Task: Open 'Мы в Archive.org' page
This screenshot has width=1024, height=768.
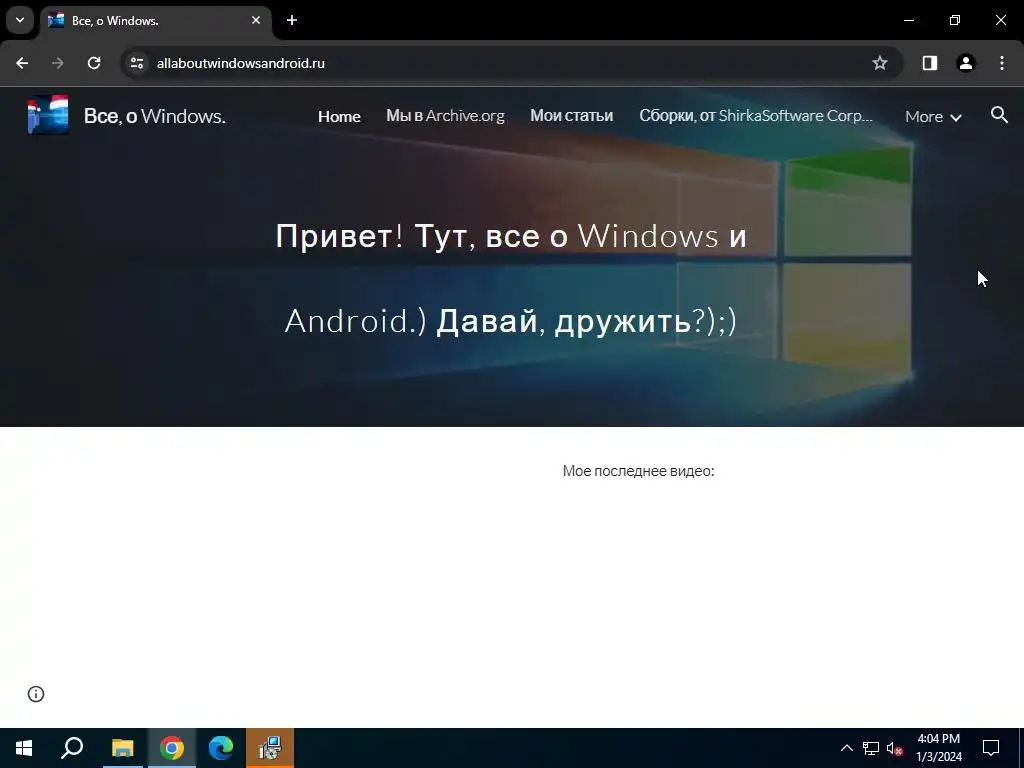Action: point(445,116)
